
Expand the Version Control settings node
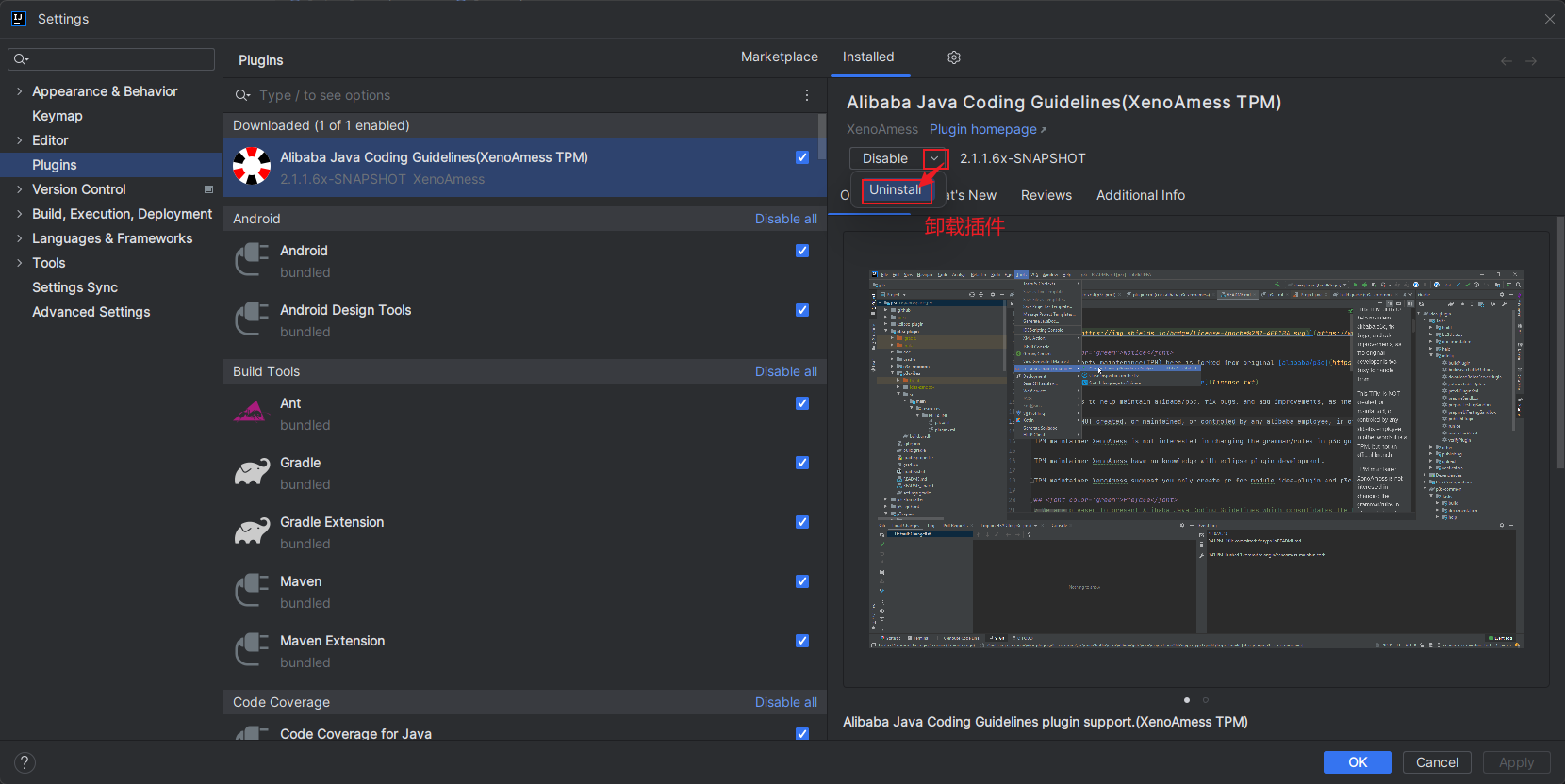pos(19,189)
